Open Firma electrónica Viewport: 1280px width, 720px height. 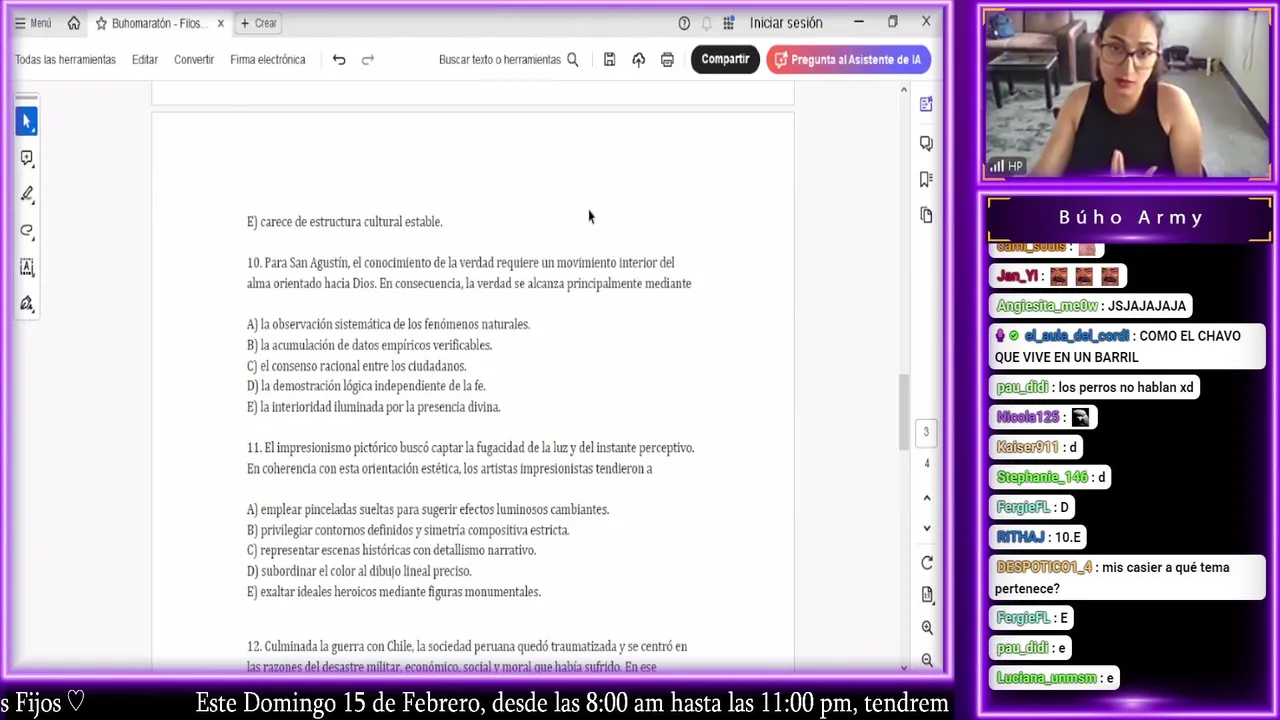(268, 60)
